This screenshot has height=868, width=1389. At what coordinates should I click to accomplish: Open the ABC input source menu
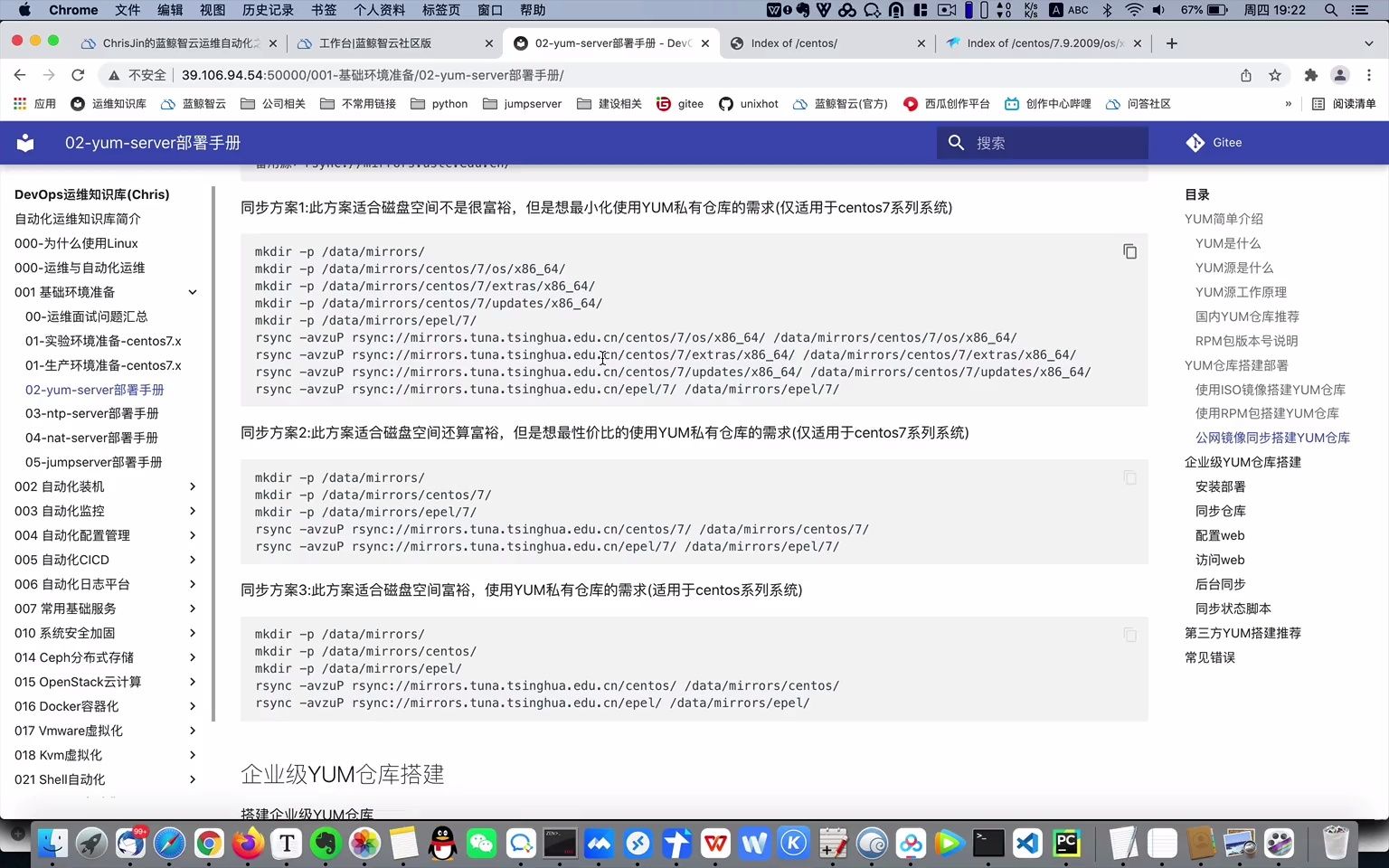point(1069,10)
